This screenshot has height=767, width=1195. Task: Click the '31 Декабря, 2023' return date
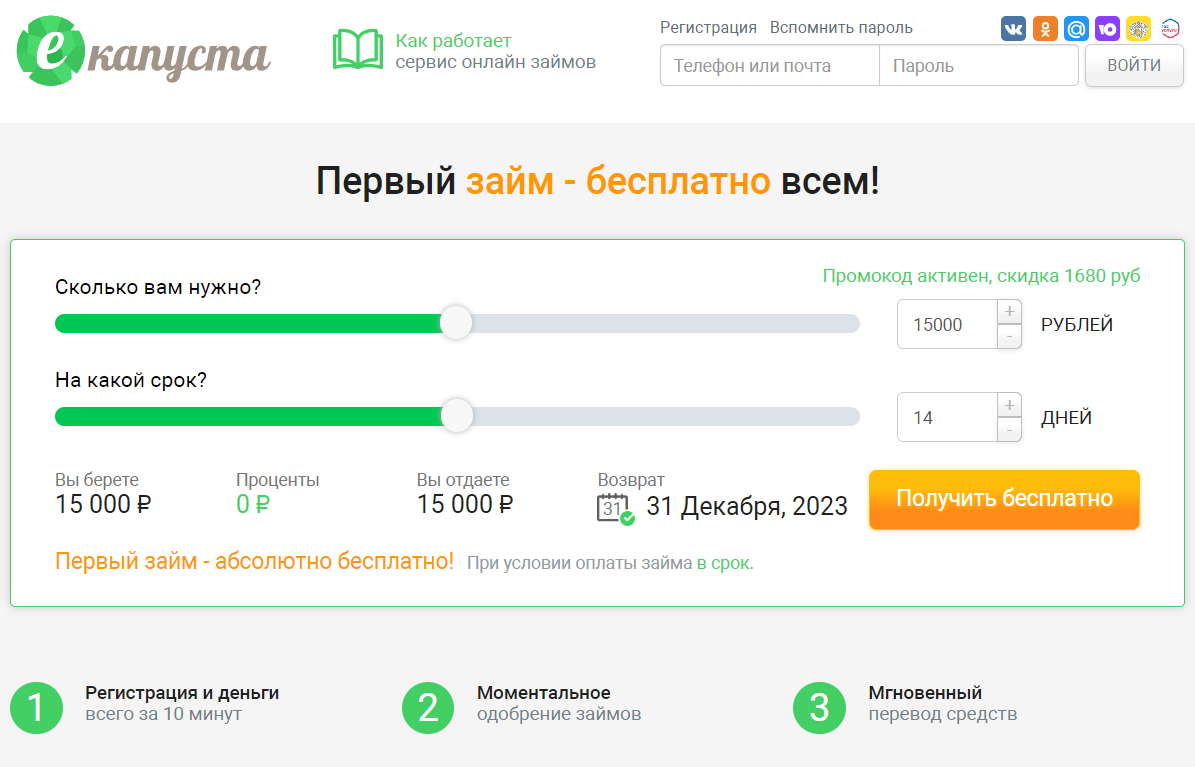coord(747,506)
